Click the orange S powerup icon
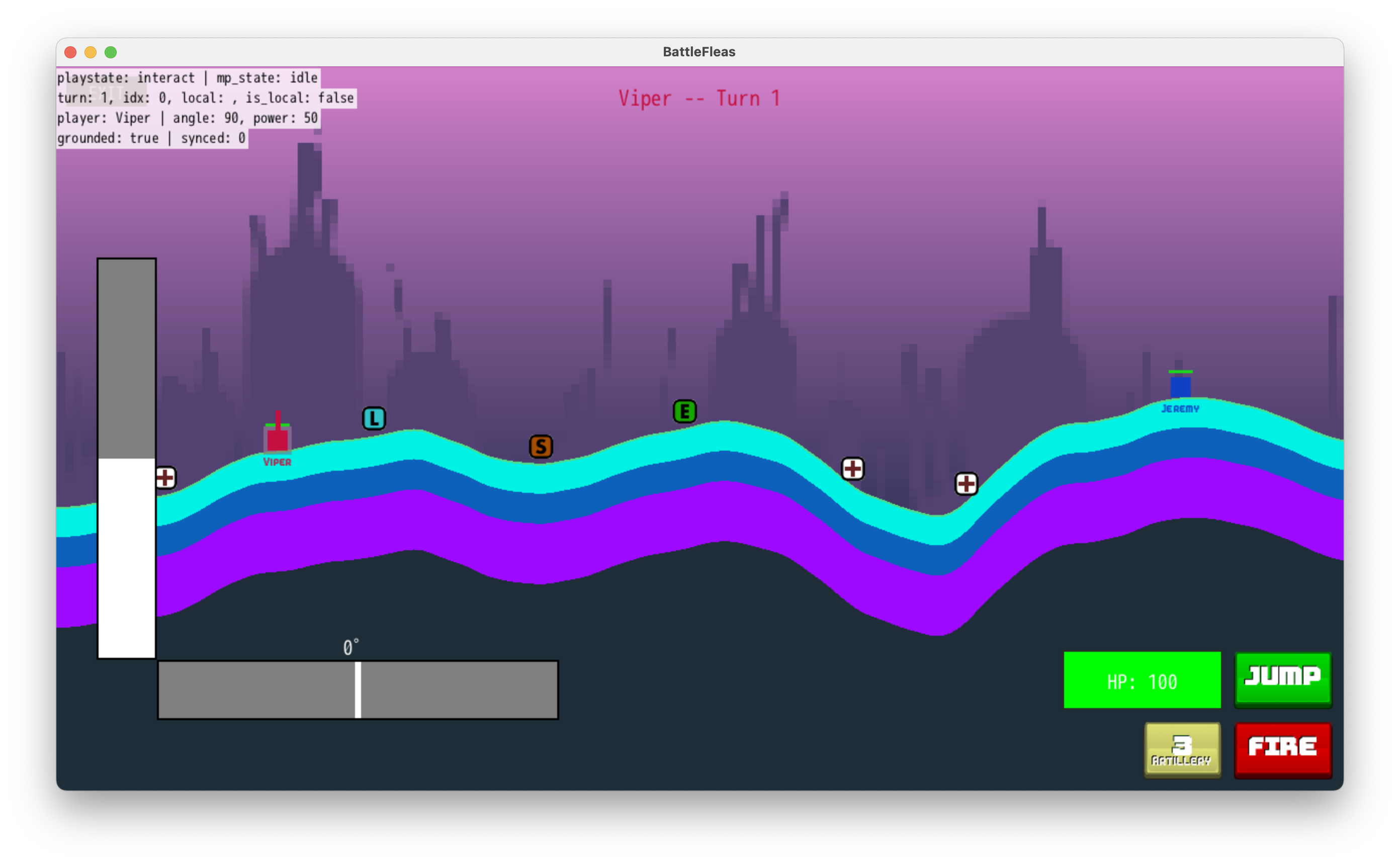Viewport: 1400px width, 865px height. tap(541, 447)
